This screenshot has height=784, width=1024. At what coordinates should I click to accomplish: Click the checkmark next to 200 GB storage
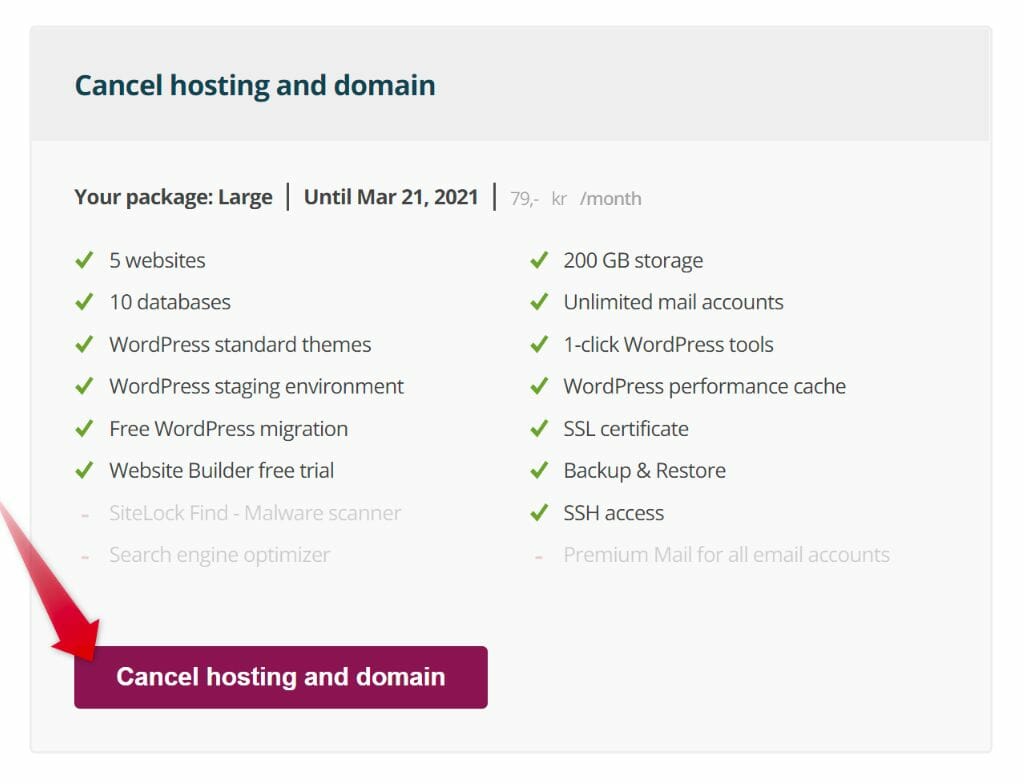tap(540, 260)
